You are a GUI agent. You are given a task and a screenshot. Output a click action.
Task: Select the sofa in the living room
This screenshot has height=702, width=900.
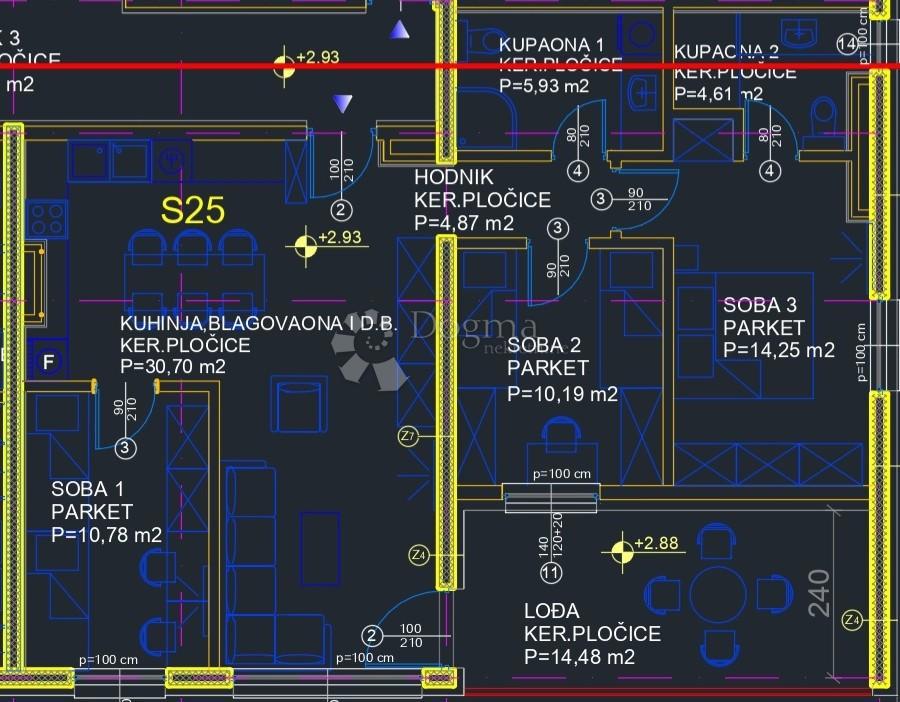[x=277, y=565]
